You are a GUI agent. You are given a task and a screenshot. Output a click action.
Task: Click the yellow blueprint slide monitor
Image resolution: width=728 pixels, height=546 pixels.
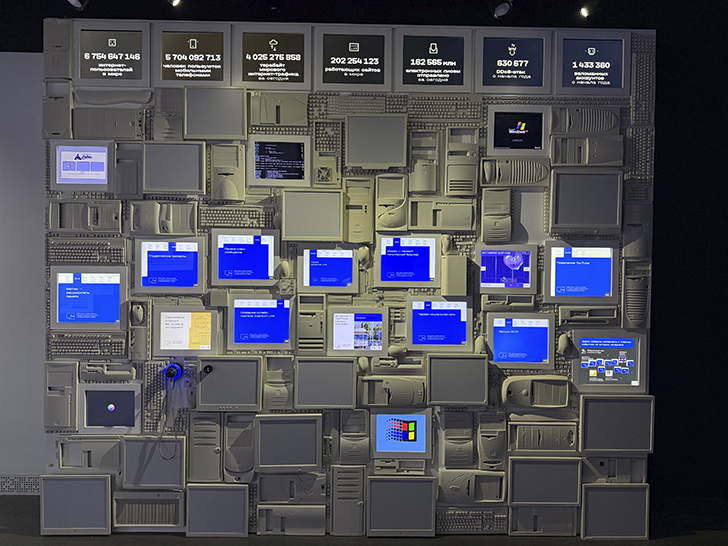coord(186,331)
